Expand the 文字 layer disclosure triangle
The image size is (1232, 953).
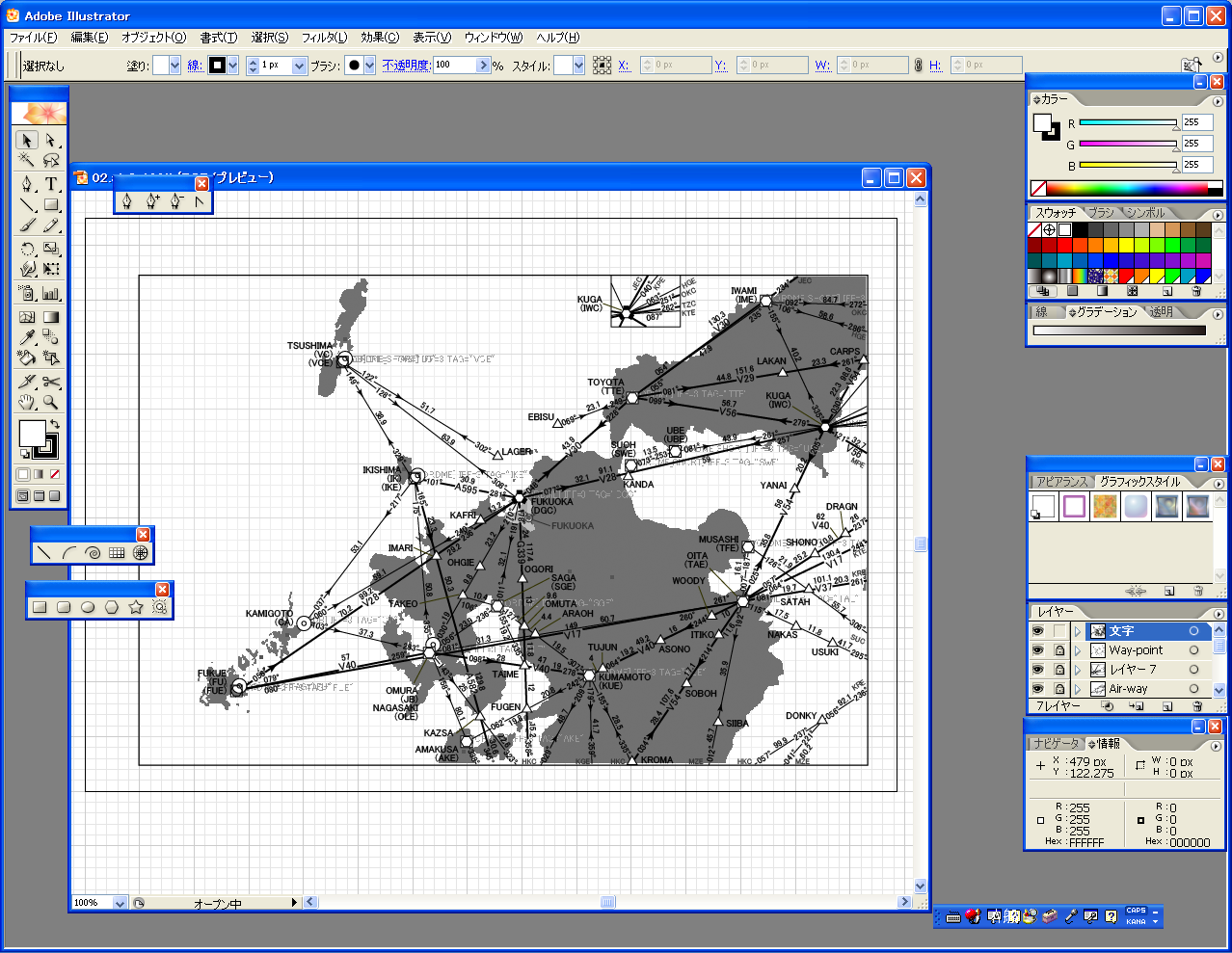pos(1078,631)
